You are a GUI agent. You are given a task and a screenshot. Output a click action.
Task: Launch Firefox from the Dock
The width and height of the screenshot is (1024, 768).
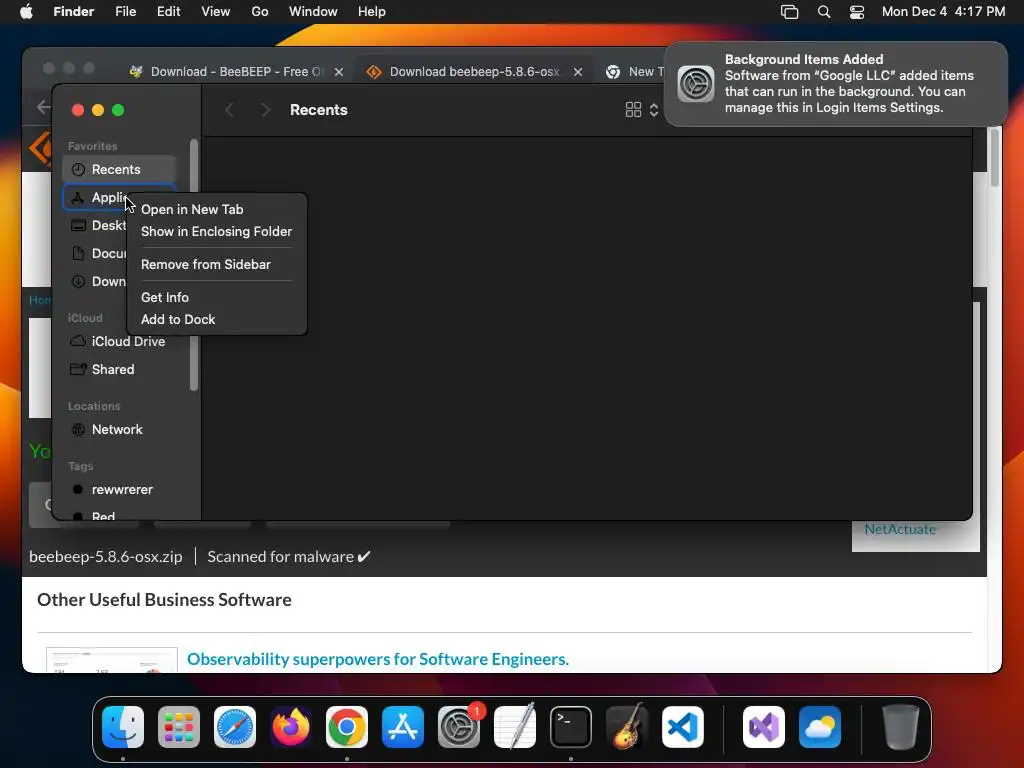(291, 727)
